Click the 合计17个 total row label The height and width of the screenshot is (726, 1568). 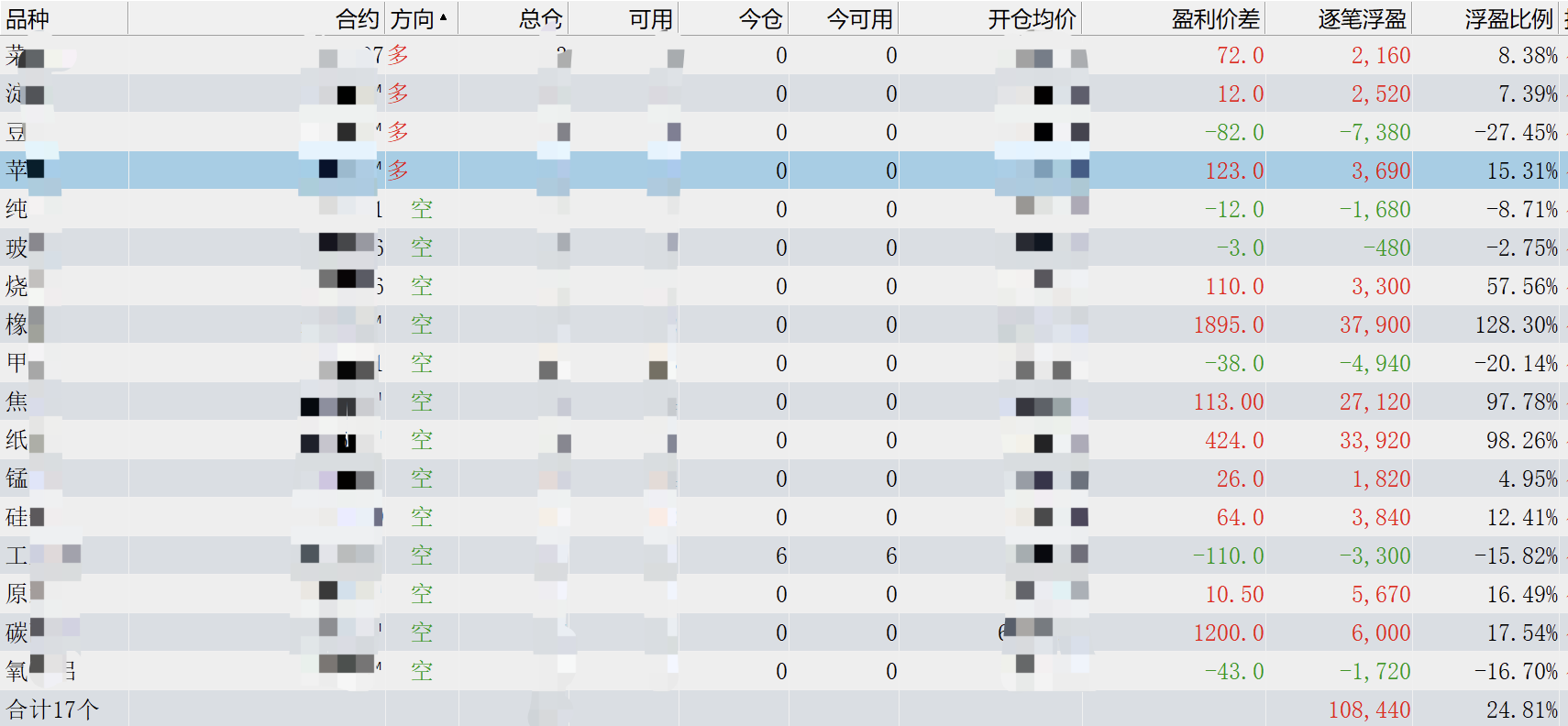pyautogui.click(x=52, y=709)
